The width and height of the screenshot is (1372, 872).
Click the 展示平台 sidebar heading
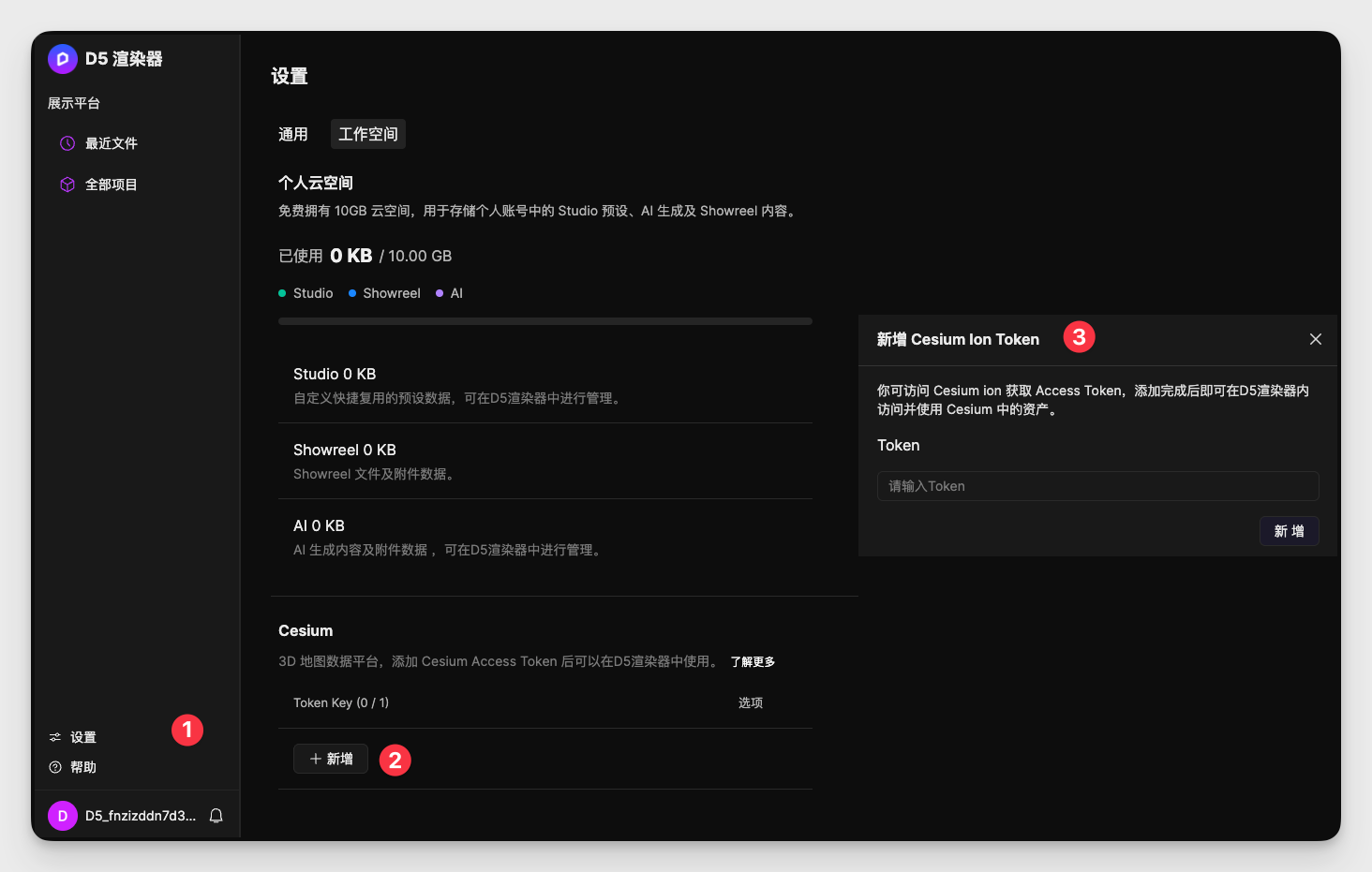point(74,103)
